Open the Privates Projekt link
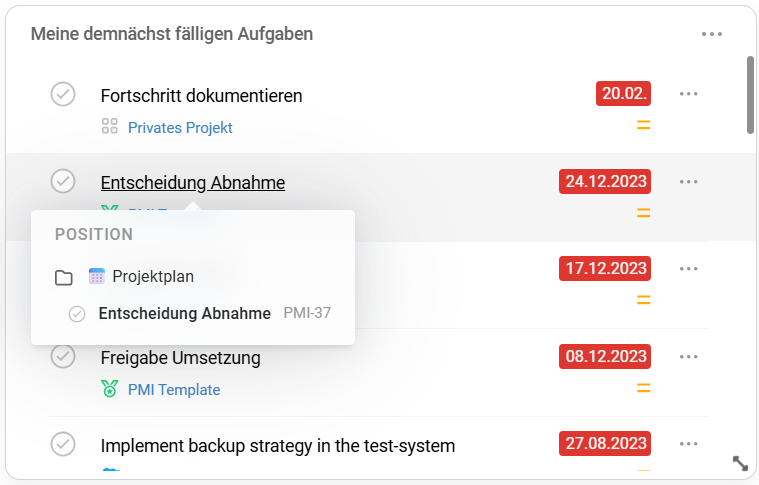 click(180, 128)
